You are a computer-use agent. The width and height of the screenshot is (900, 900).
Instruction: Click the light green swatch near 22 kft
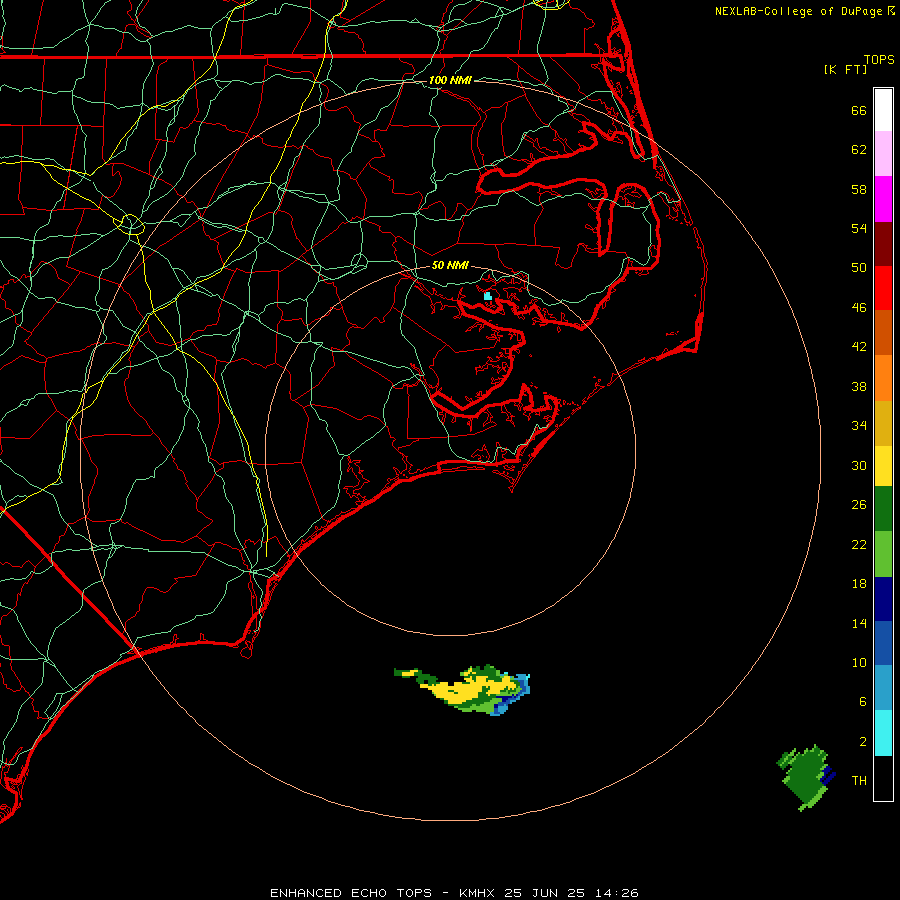click(883, 554)
